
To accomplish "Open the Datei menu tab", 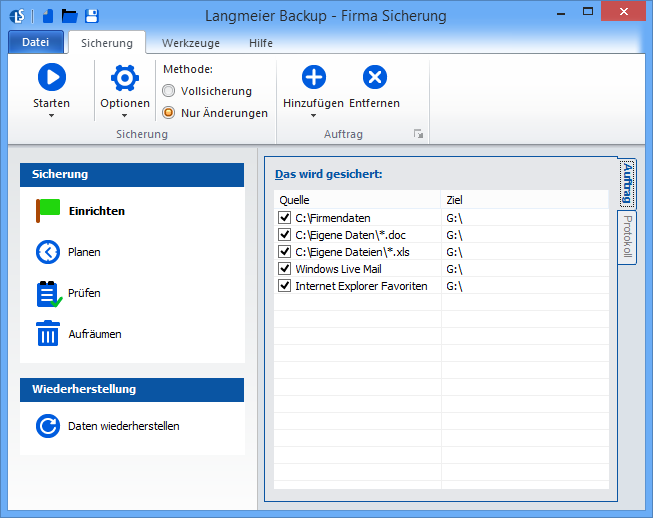I will (x=35, y=43).
